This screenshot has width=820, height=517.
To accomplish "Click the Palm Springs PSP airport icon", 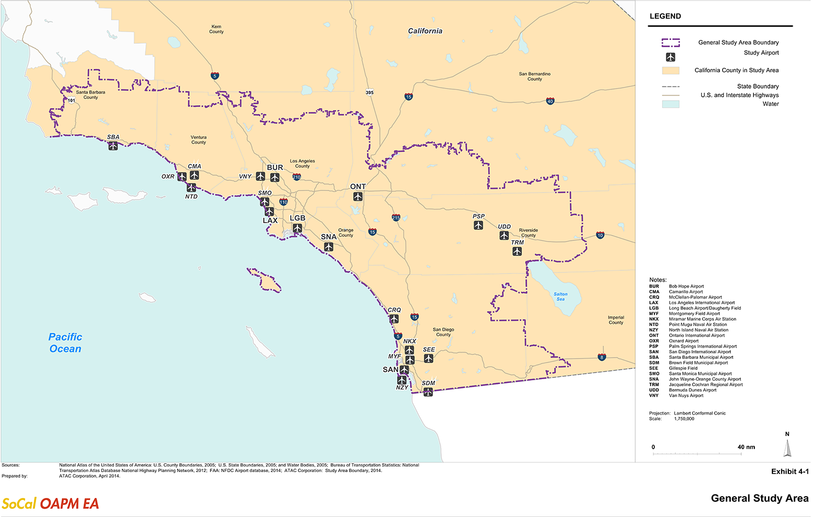I will [479, 226].
